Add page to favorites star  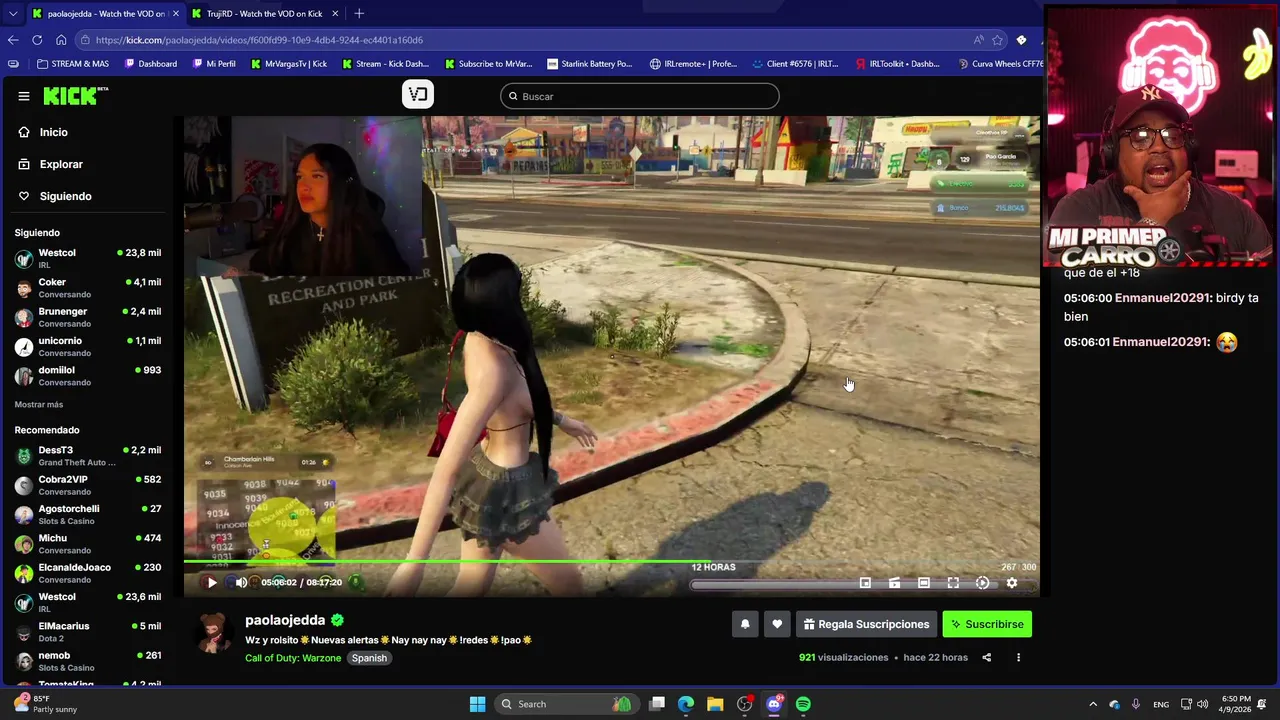(x=997, y=40)
